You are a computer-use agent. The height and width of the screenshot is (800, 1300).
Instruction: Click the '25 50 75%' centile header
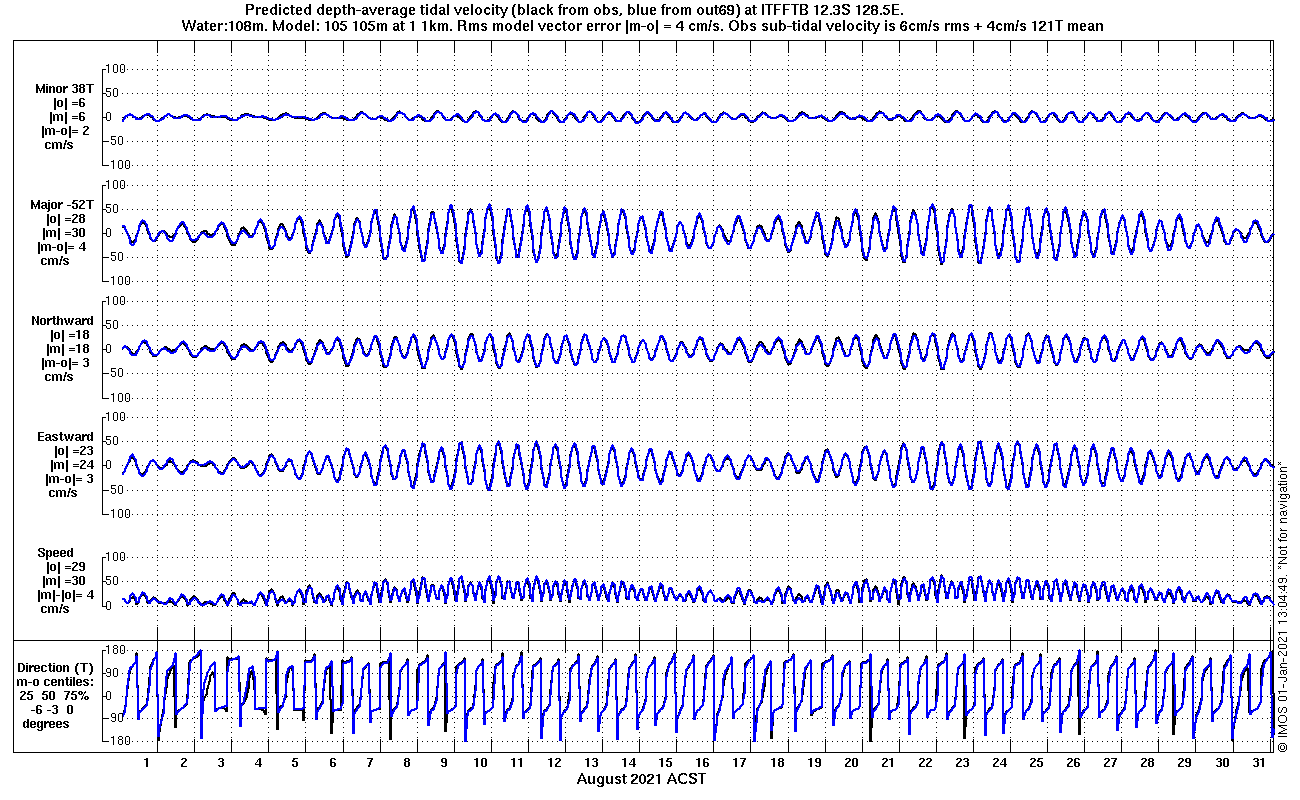[54, 695]
